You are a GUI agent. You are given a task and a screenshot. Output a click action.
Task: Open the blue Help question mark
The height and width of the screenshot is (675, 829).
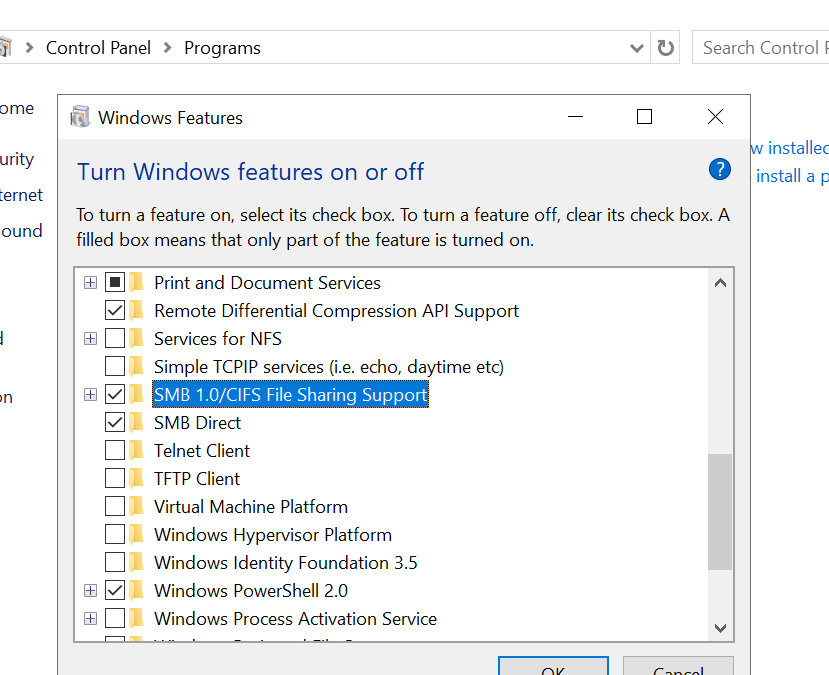click(719, 169)
